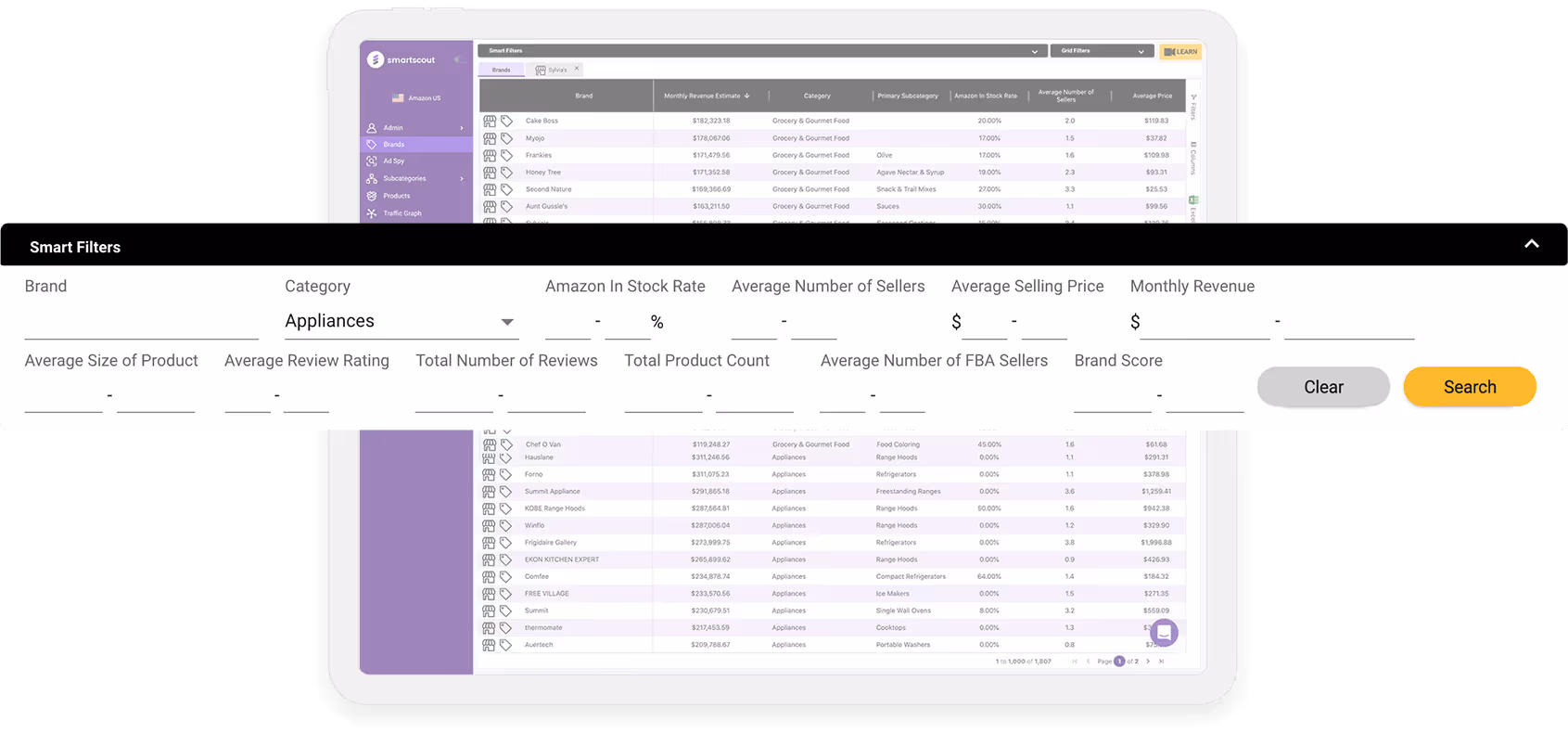
Task: Go to previous page arrow
Action: coord(1088,662)
